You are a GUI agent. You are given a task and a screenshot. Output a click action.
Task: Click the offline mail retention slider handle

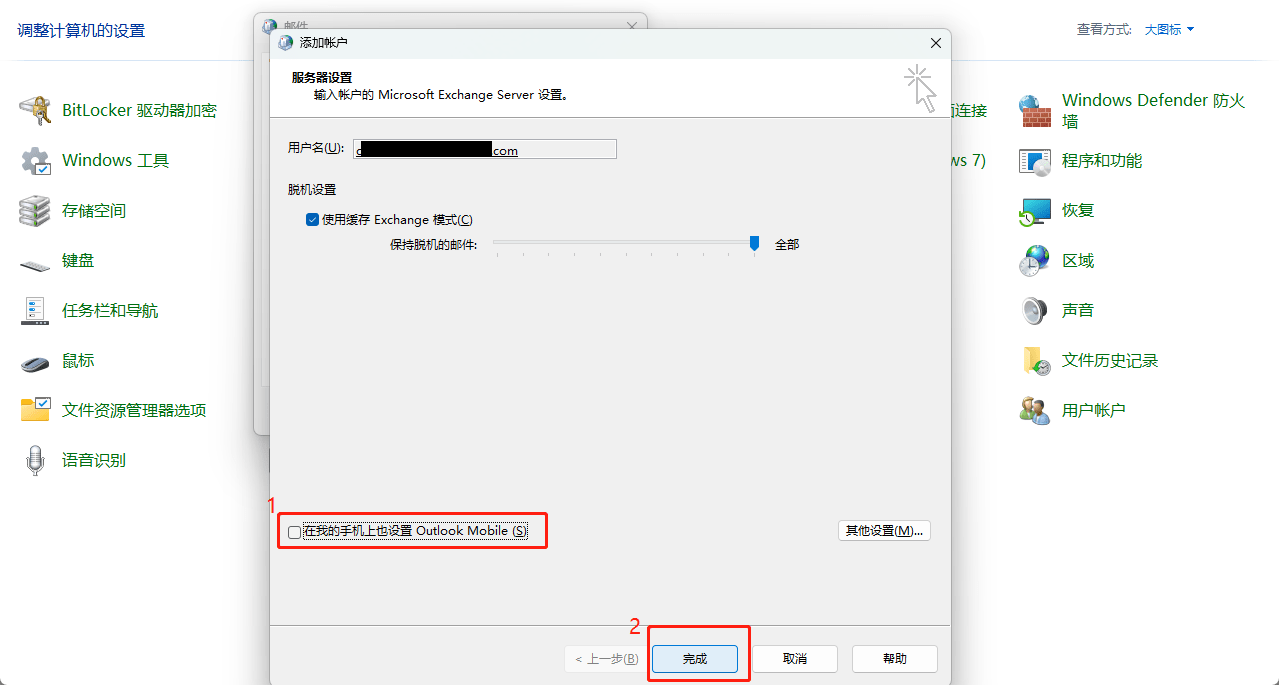755,243
